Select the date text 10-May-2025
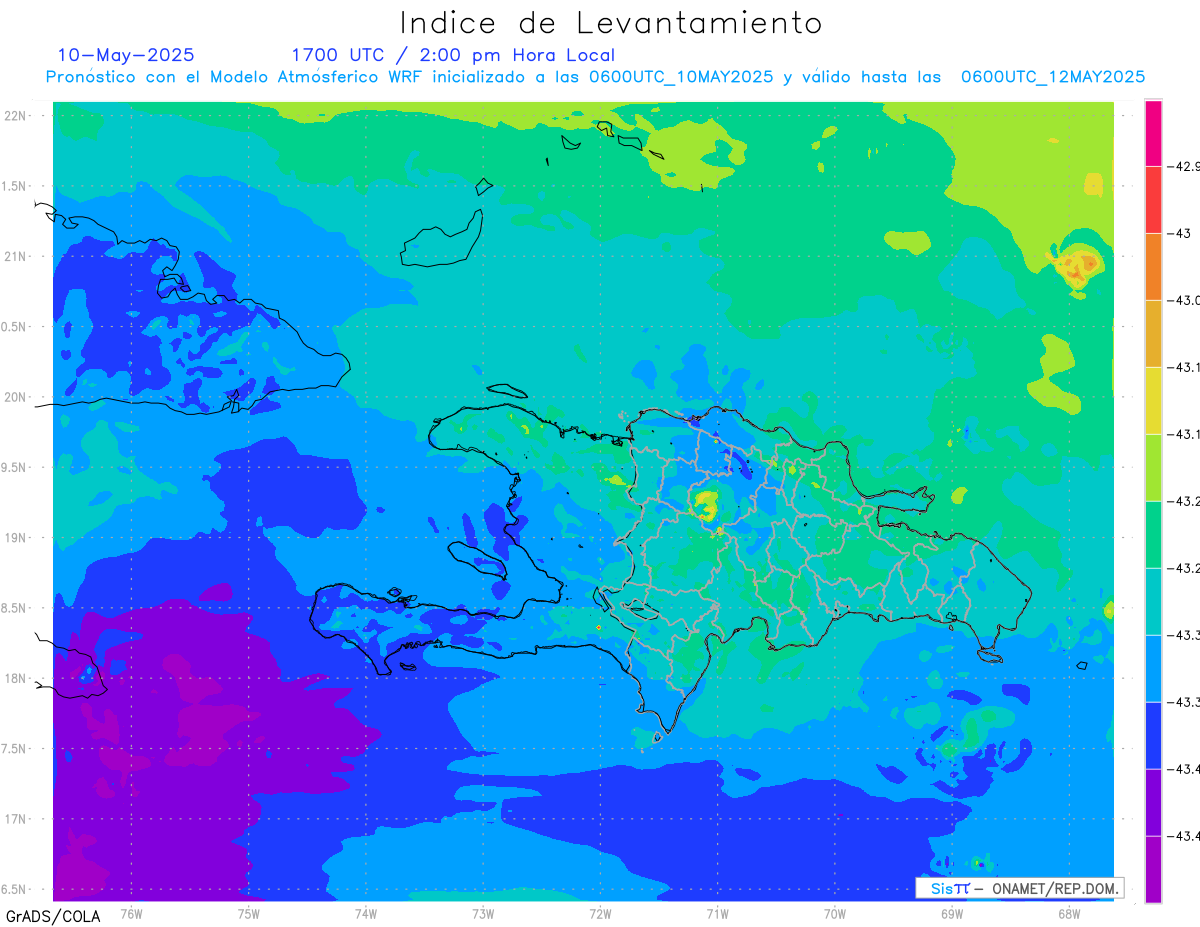 point(126,55)
